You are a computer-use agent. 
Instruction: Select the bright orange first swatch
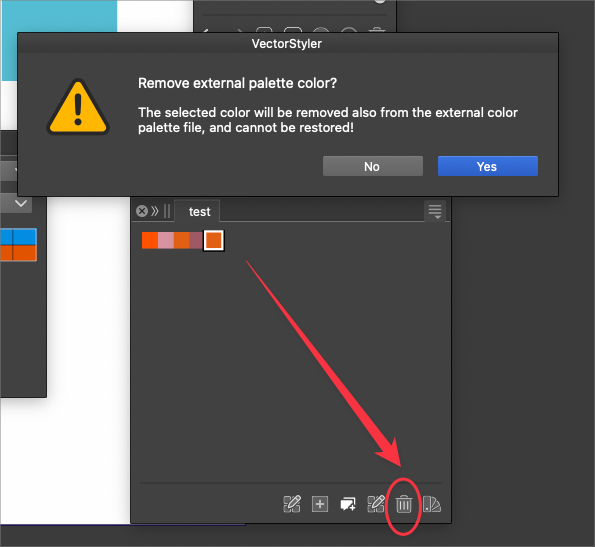click(x=150, y=240)
